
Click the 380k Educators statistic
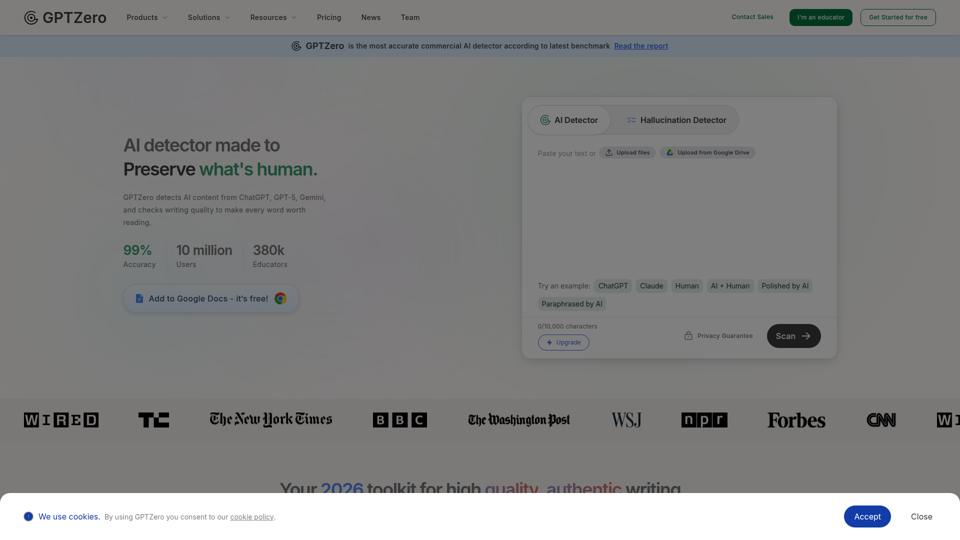[x=269, y=256]
